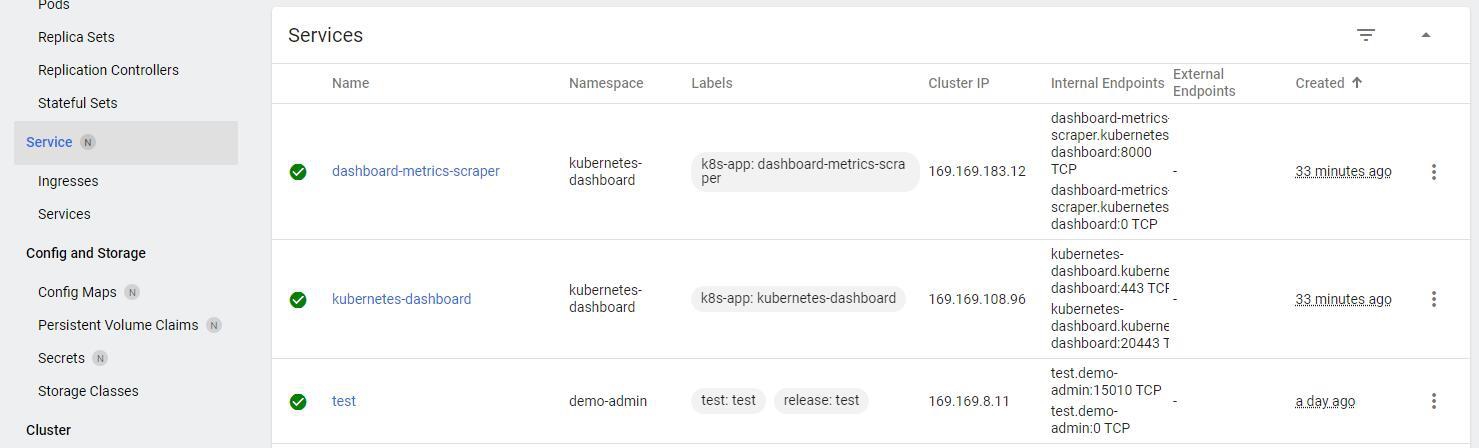Open actions menu for dashboard-metrics-scraper
The height and width of the screenshot is (448, 1479).
click(x=1433, y=172)
